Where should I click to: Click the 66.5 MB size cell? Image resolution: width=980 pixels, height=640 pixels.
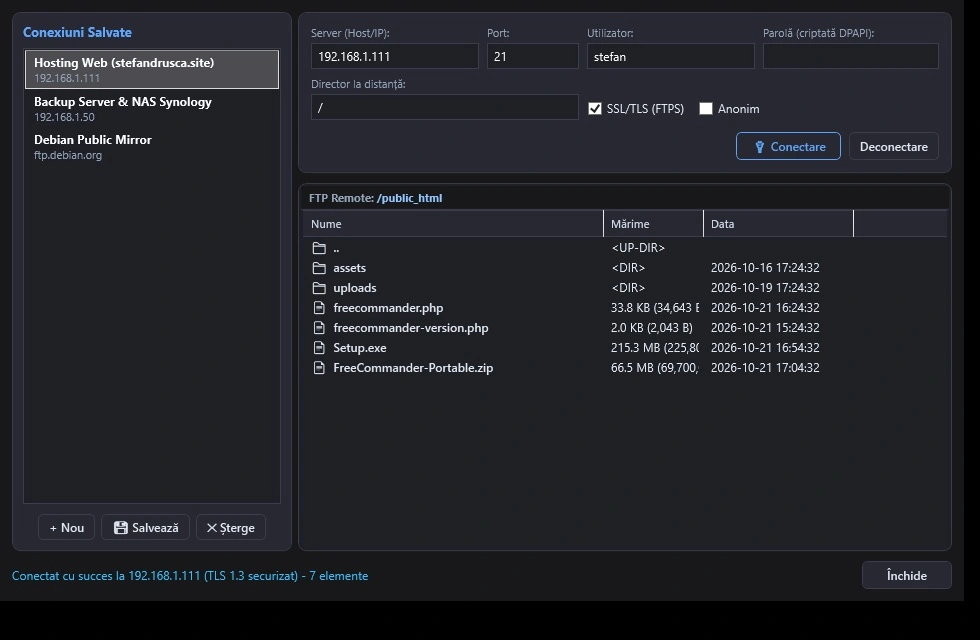(x=654, y=368)
